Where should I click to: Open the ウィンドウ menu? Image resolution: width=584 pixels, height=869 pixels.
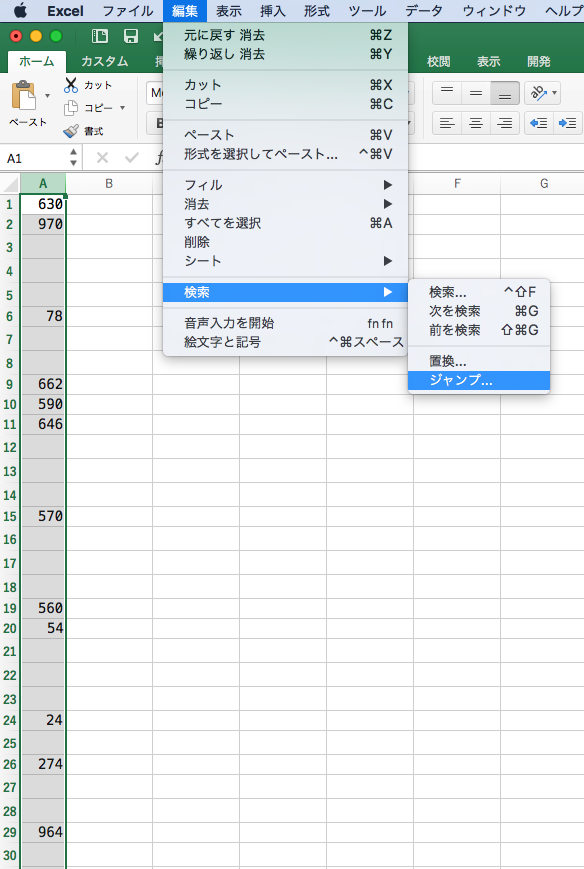pyautogui.click(x=494, y=11)
